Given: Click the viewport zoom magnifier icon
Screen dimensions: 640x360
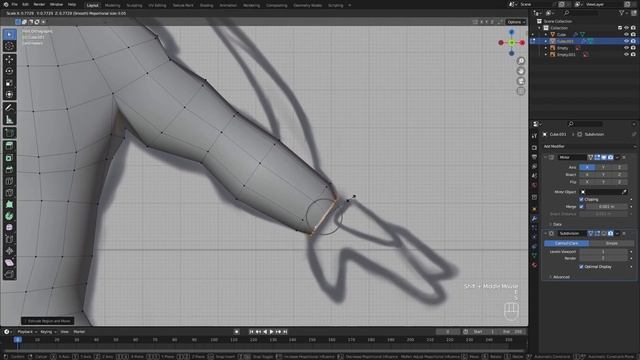Looking at the screenshot, I should coord(521,61).
